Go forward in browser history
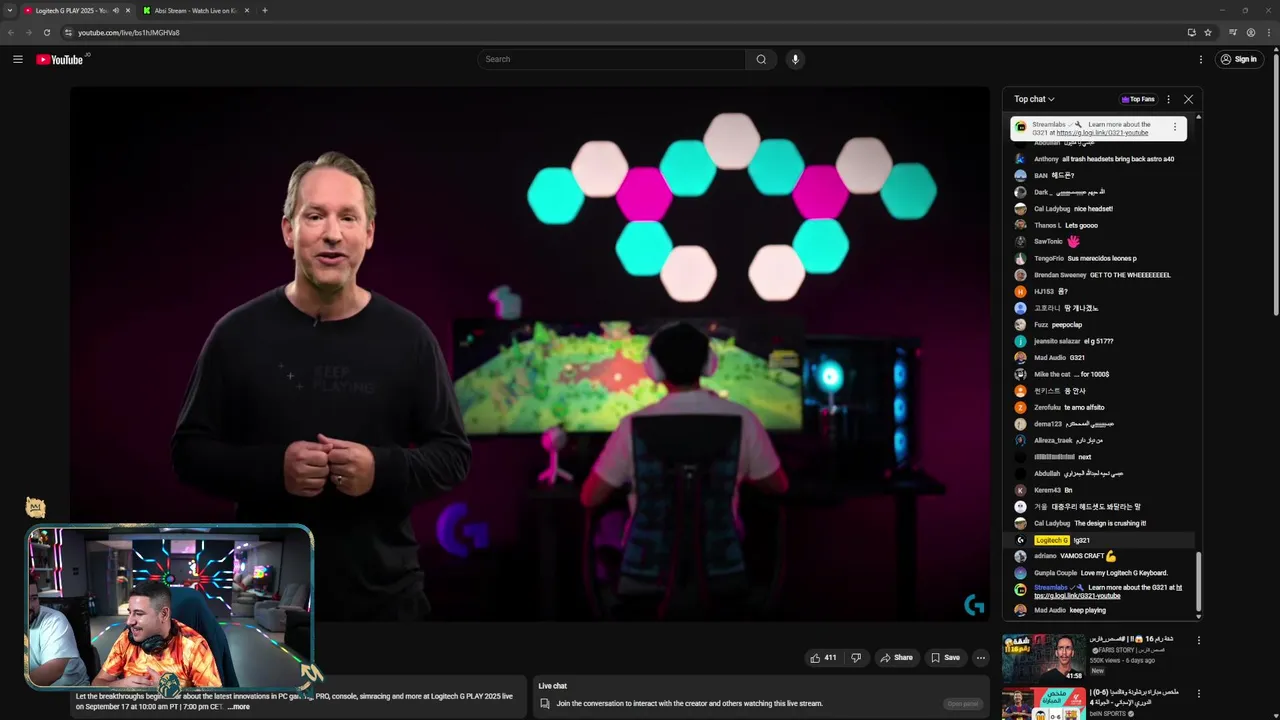 coord(28,32)
